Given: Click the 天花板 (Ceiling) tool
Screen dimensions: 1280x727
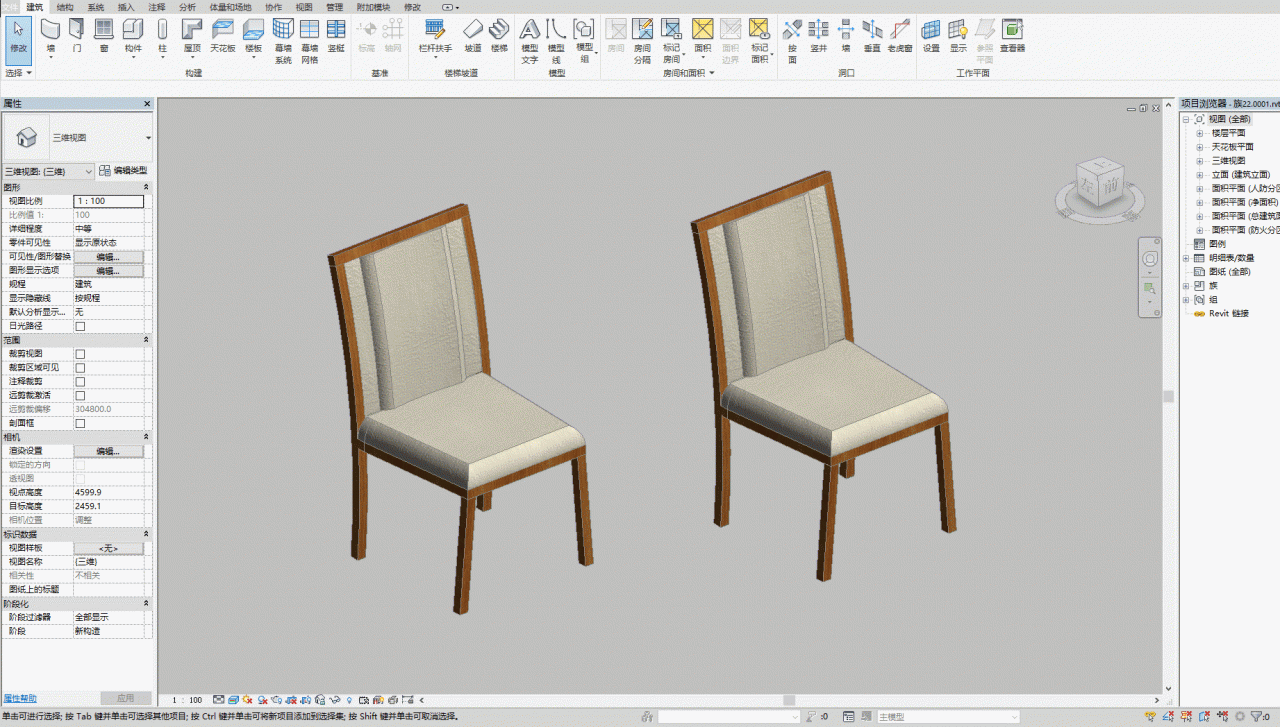Looking at the screenshot, I should (x=223, y=35).
